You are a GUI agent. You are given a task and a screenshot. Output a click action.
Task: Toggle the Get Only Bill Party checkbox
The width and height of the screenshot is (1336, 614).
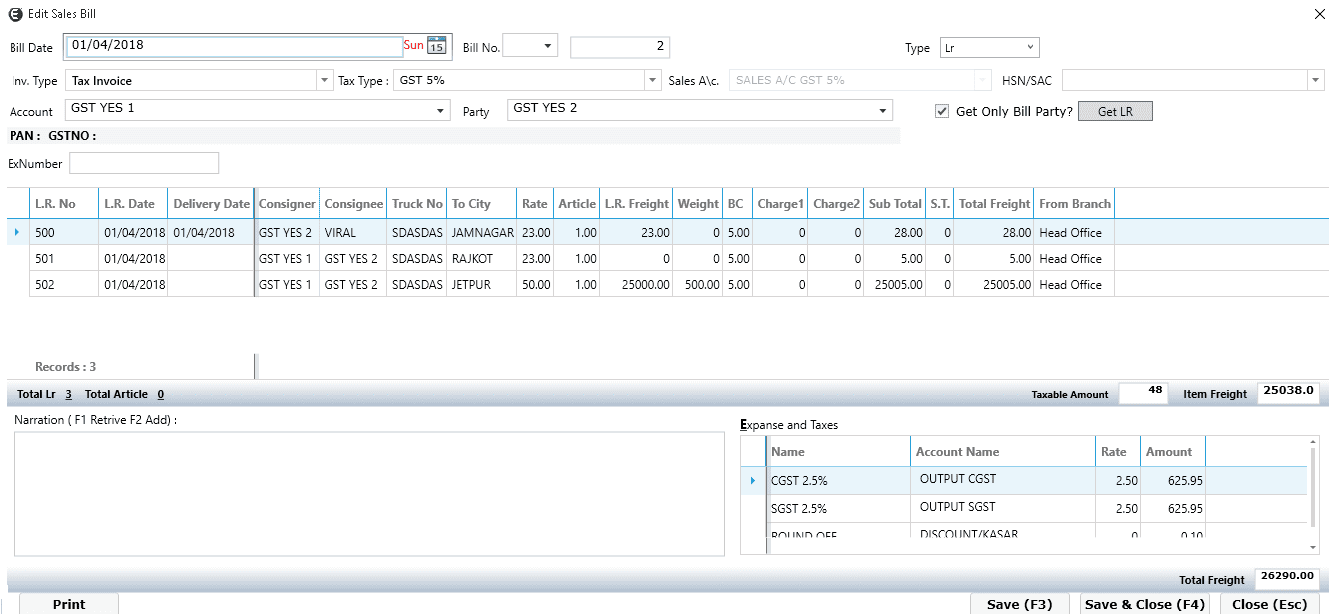pyautogui.click(x=941, y=111)
